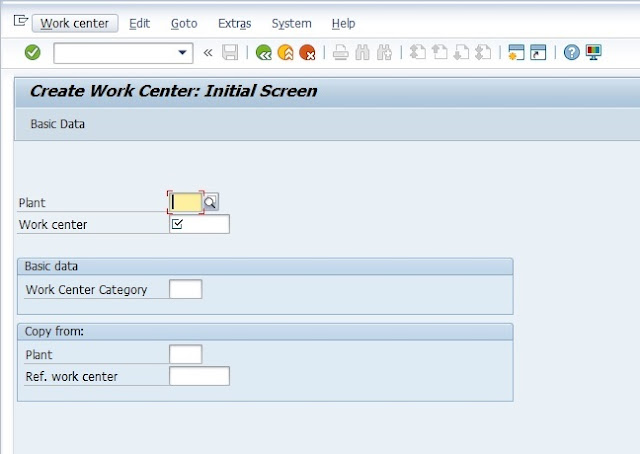Screen dimensions: 640x454
Task: Click the yellow Exit icon
Action: [285, 53]
